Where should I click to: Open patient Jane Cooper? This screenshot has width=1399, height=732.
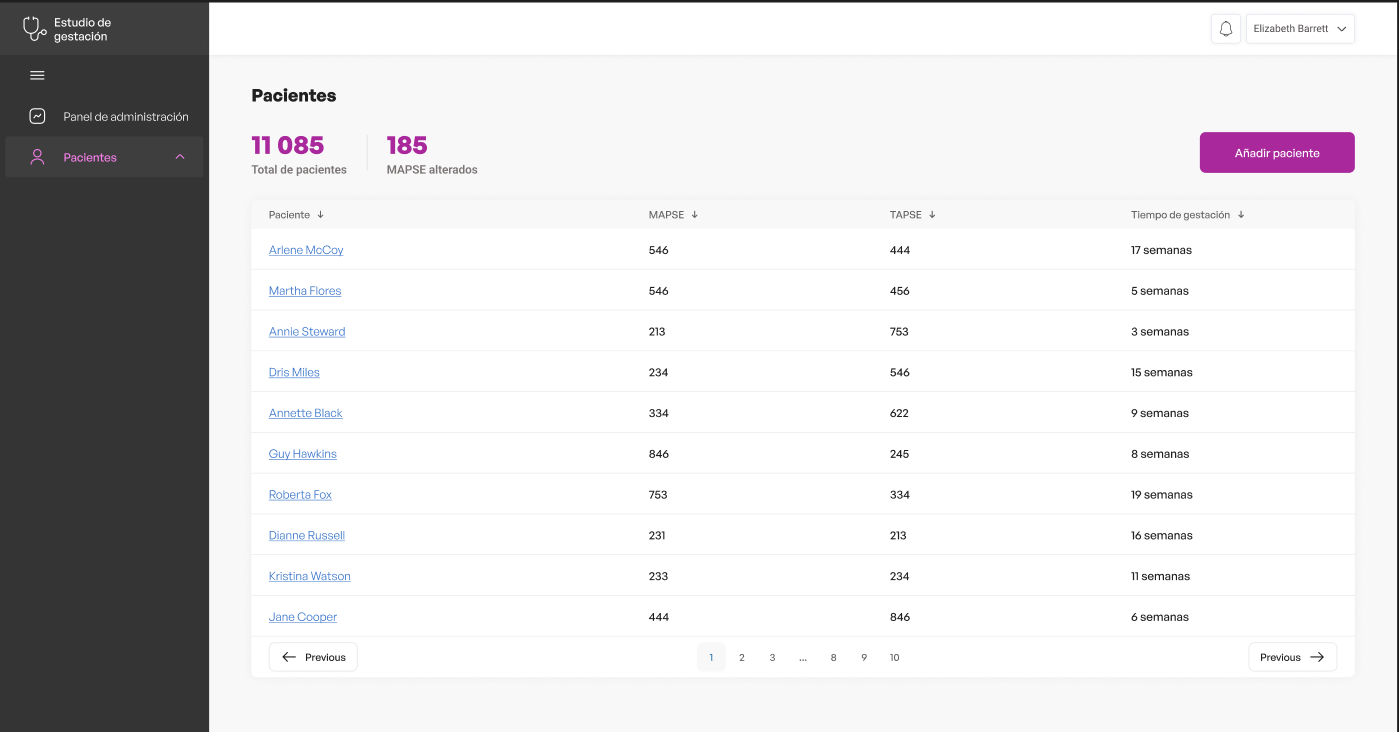[x=303, y=617]
